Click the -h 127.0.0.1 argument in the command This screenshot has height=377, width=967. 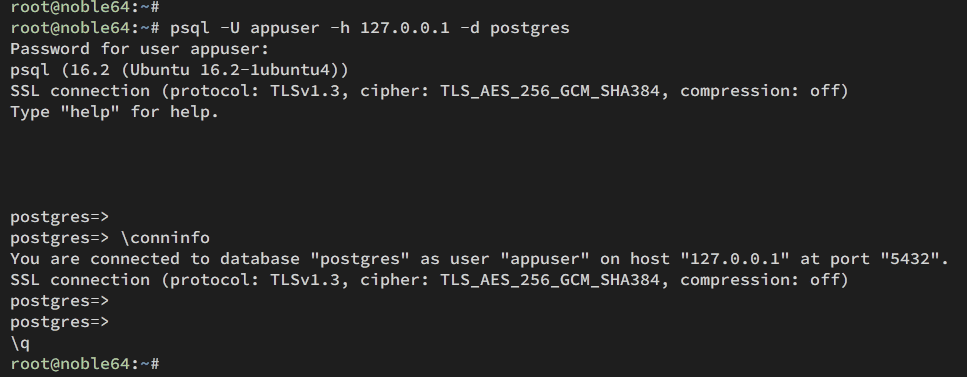click(x=390, y=28)
